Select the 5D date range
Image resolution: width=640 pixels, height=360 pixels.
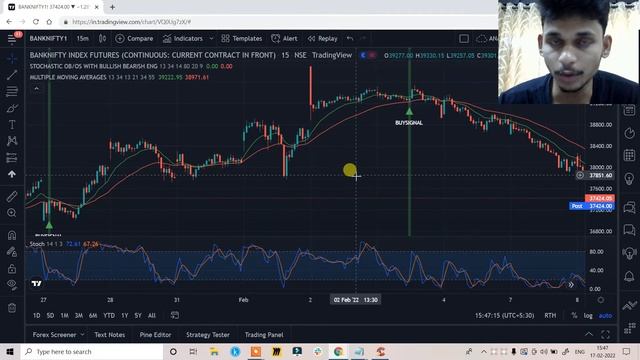pos(50,316)
